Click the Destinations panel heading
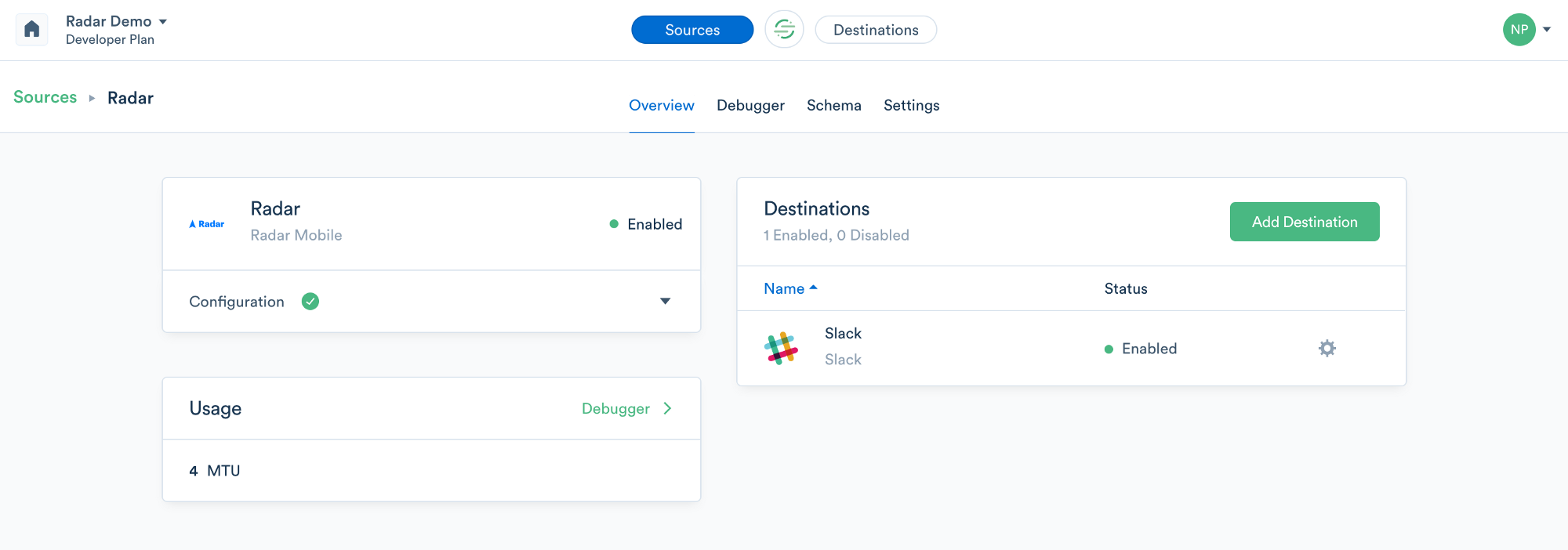1568x550 pixels. point(817,208)
